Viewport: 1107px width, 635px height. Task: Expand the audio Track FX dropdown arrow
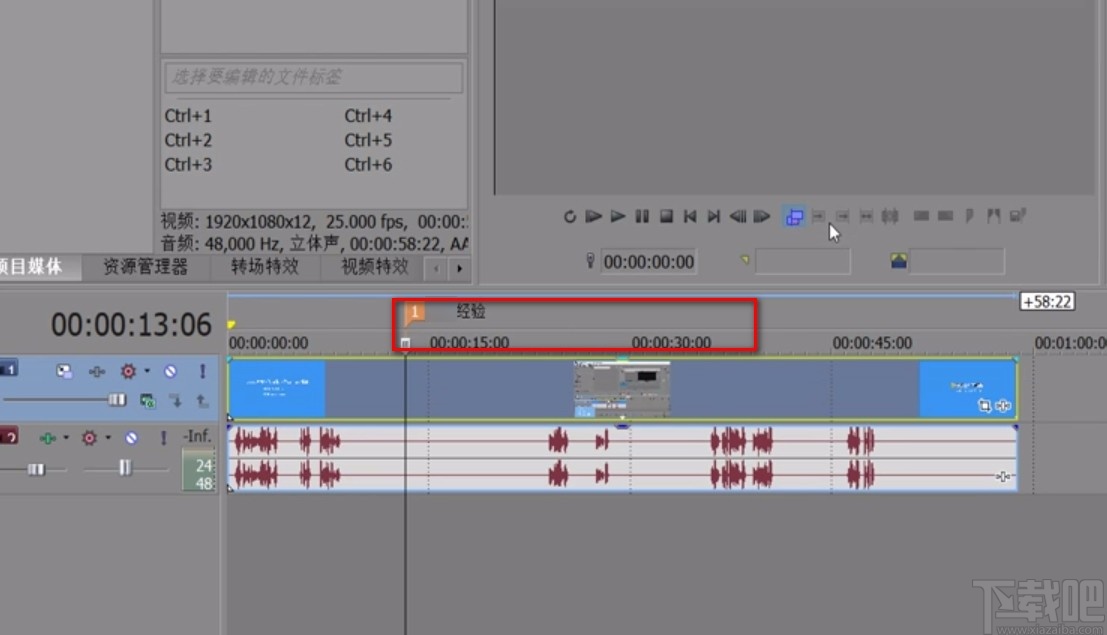(x=66, y=438)
